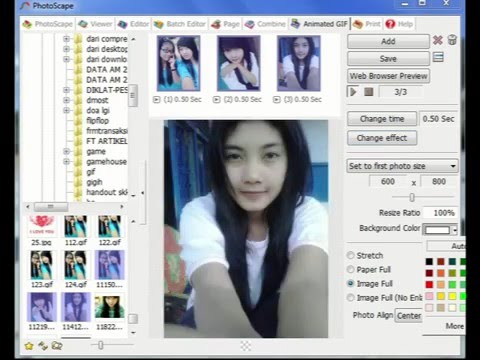The height and width of the screenshot is (360, 480).
Task: Open the Batch Editor tab
Action: pos(180,24)
